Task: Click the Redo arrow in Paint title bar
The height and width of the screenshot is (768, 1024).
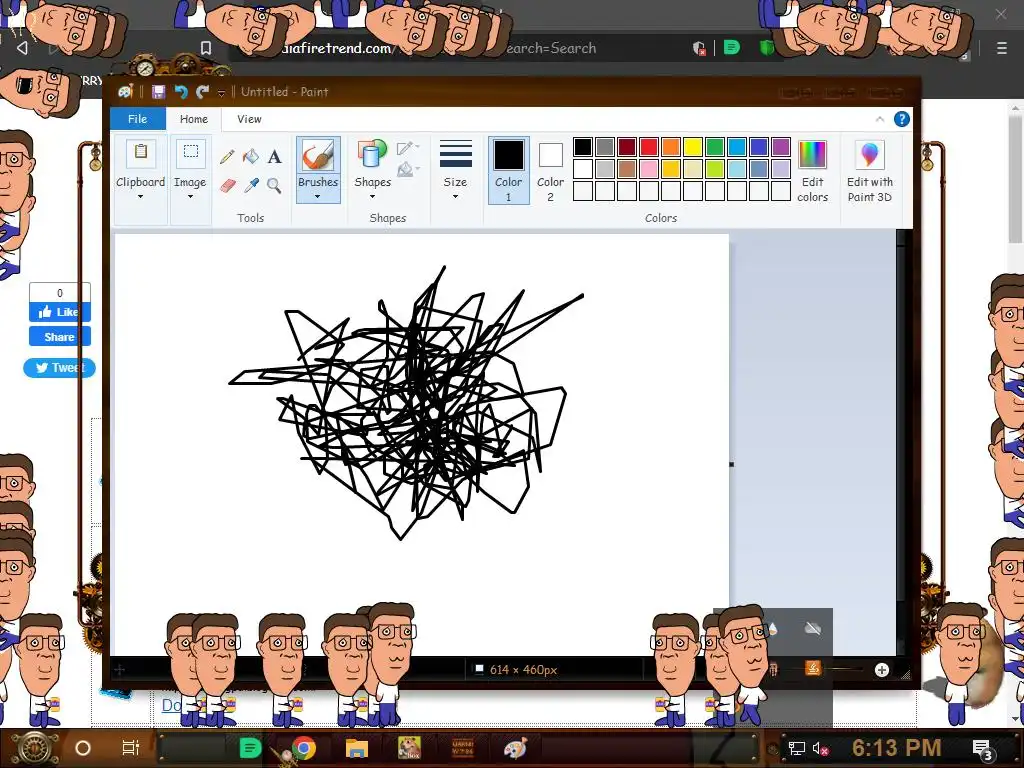Action: pos(202,92)
